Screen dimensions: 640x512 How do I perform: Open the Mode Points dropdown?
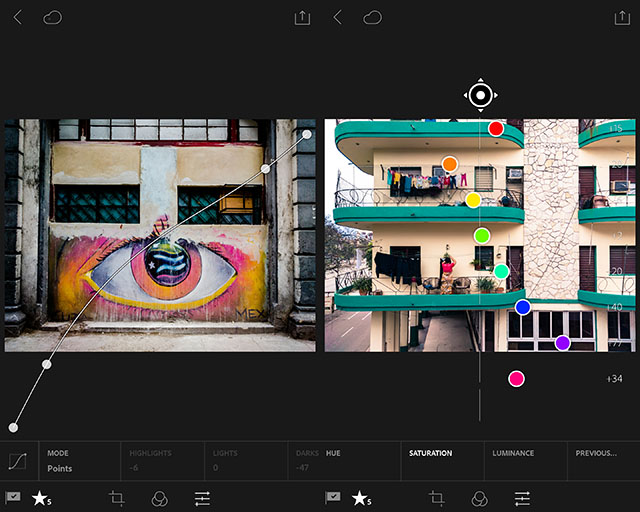coord(80,461)
